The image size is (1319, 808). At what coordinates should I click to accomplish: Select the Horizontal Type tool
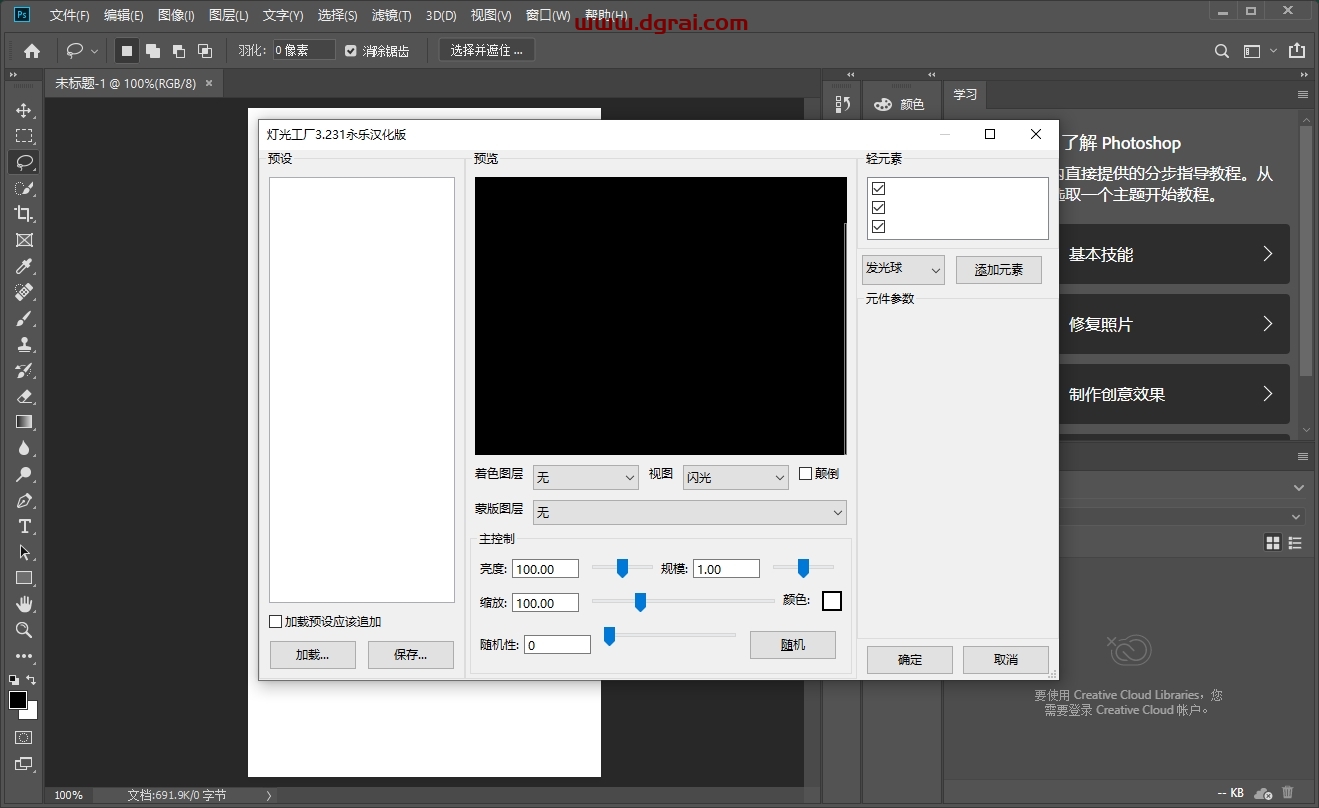24,526
